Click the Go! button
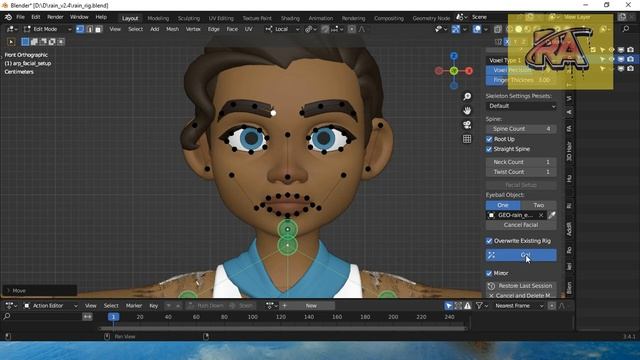Viewport: 640px width, 360px height. pyautogui.click(x=521, y=255)
